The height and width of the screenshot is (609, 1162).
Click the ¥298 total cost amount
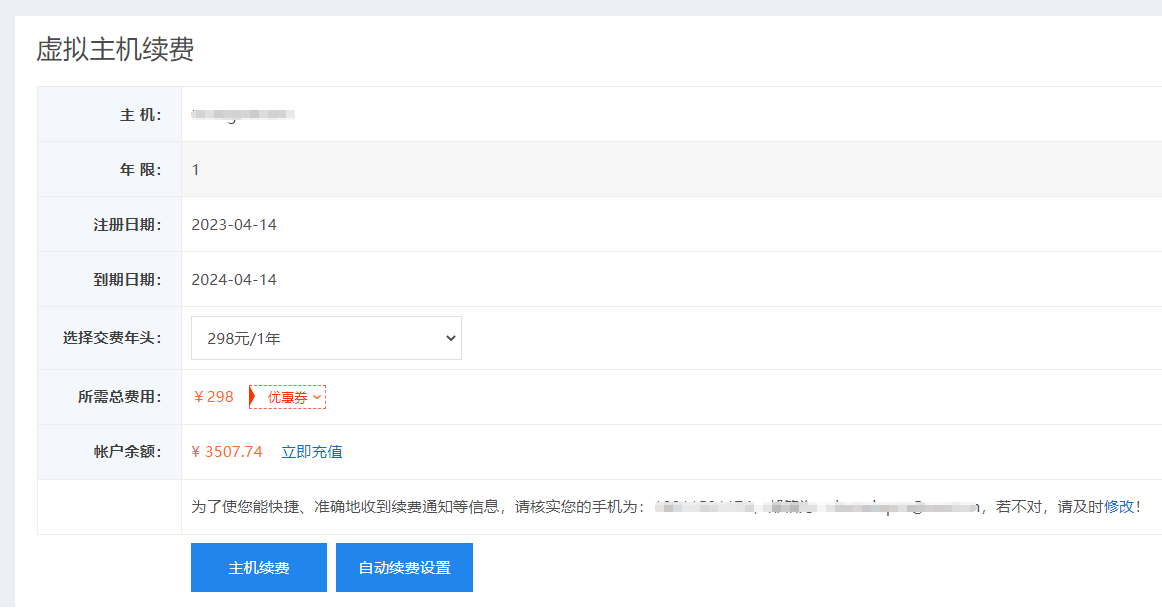pyautogui.click(x=213, y=397)
